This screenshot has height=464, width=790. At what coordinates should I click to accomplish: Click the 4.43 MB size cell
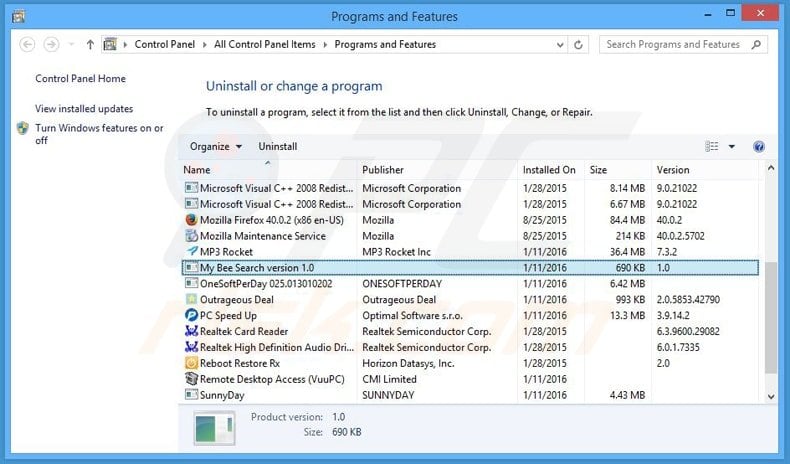click(627, 395)
